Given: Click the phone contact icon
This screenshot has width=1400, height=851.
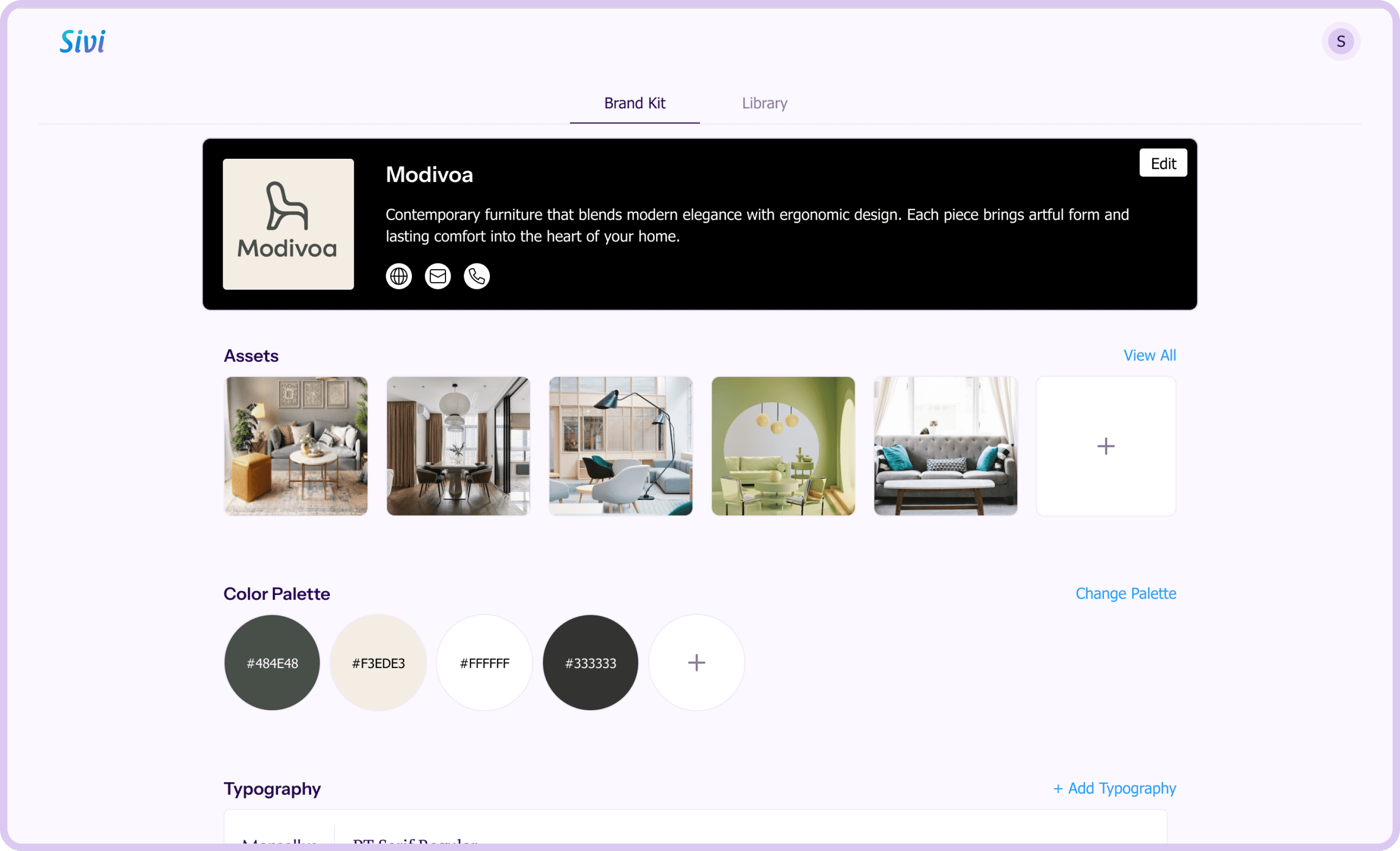Looking at the screenshot, I should (x=477, y=276).
